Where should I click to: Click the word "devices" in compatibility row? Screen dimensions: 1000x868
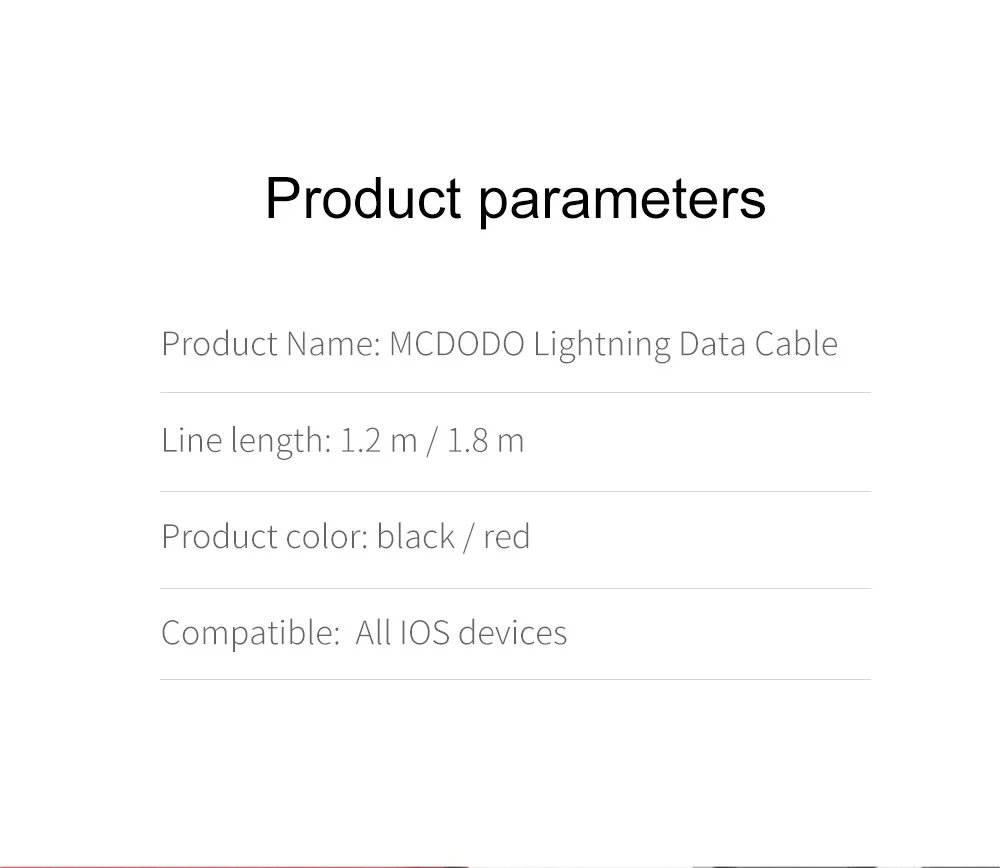click(512, 633)
